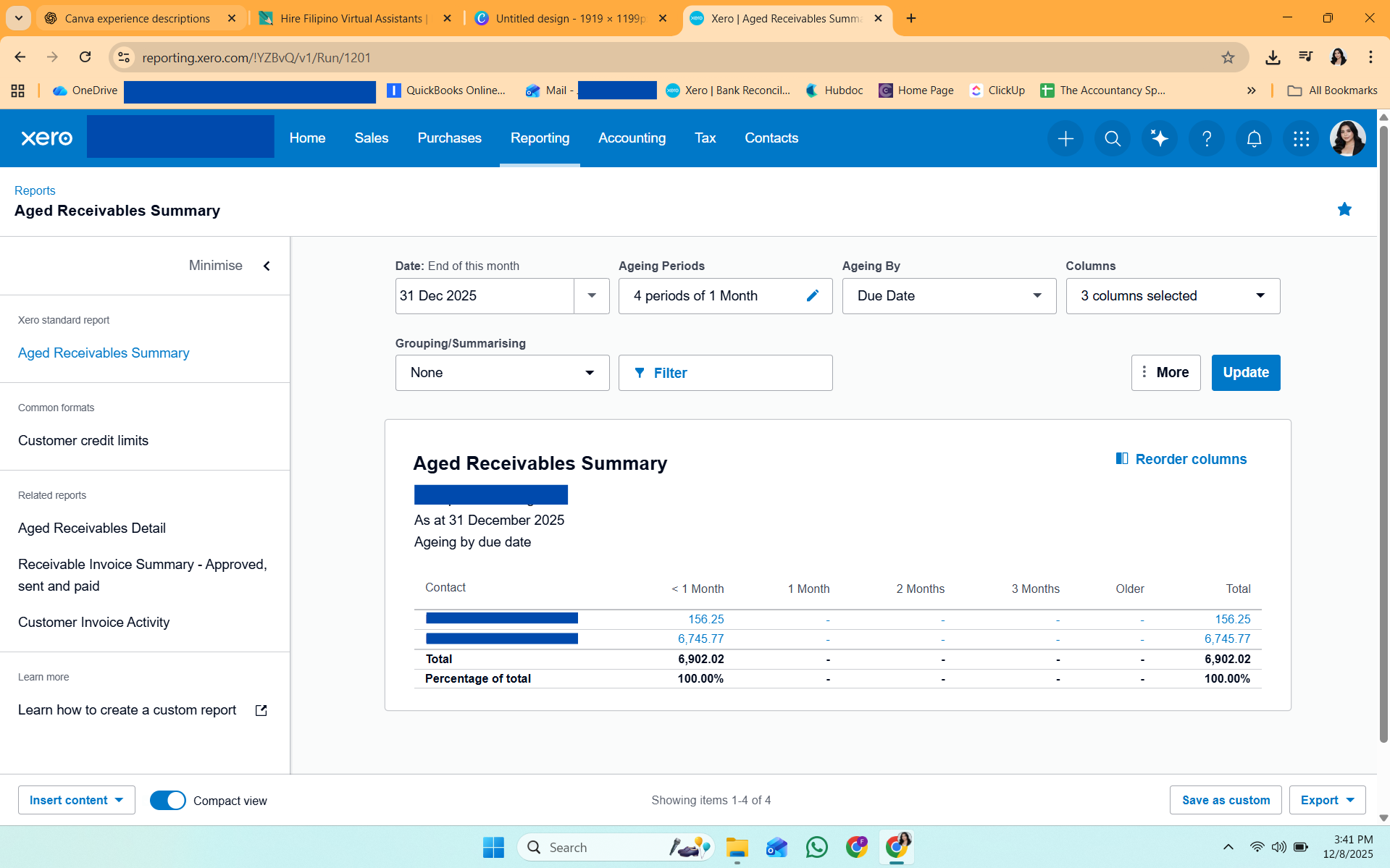Click the blue Update button
Screen dimensions: 1390x868
pos(1245,373)
